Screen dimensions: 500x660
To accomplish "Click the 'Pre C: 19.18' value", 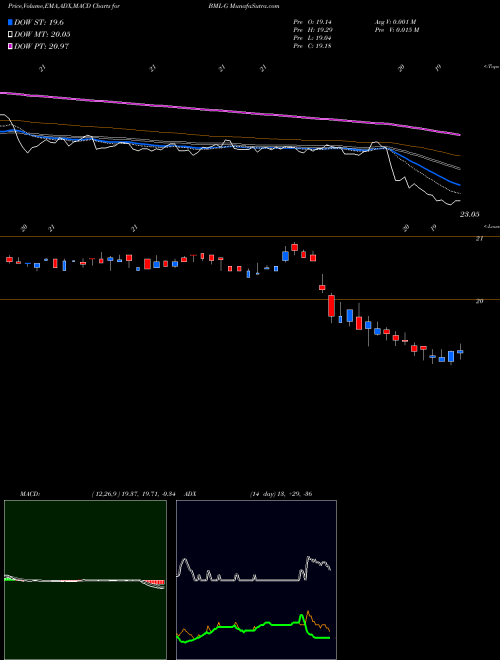I will [x=313, y=46].
